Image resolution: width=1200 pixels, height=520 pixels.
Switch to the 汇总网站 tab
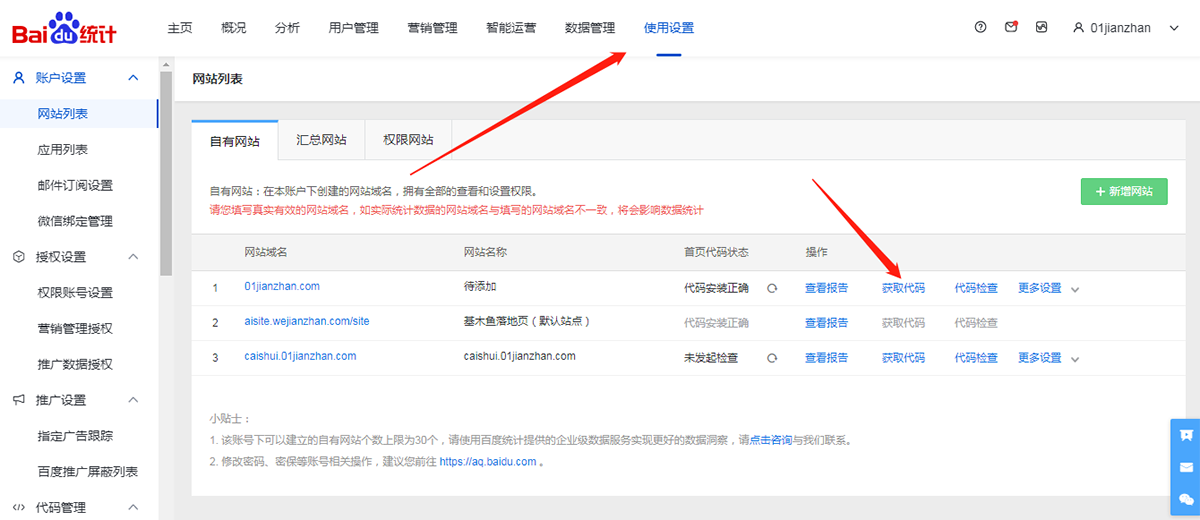pyautogui.click(x=321, y=140)
